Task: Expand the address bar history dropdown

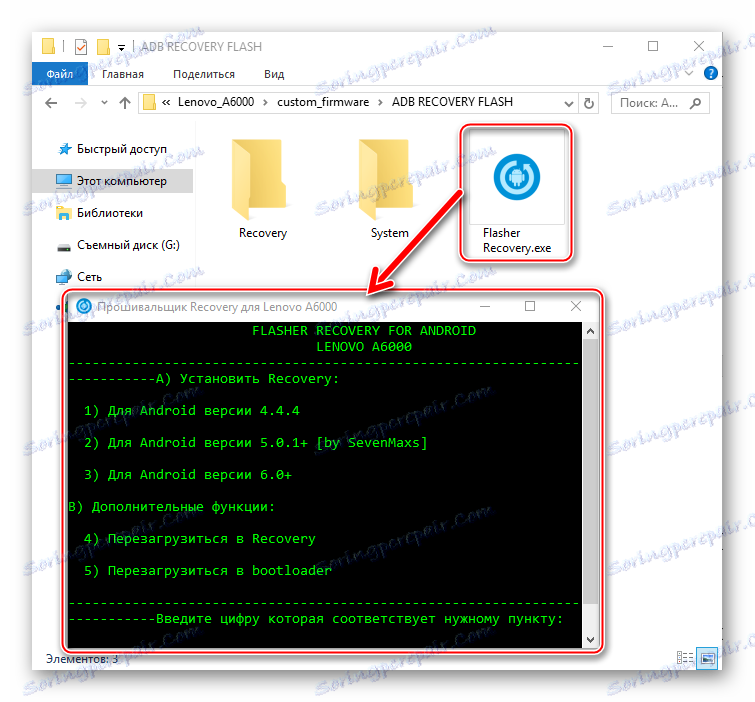Action: (x=569, y=104)
